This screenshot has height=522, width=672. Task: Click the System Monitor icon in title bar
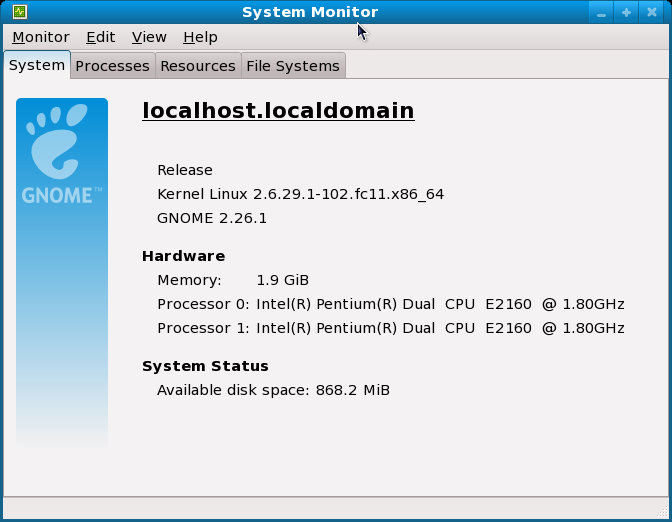pos(20,12)
